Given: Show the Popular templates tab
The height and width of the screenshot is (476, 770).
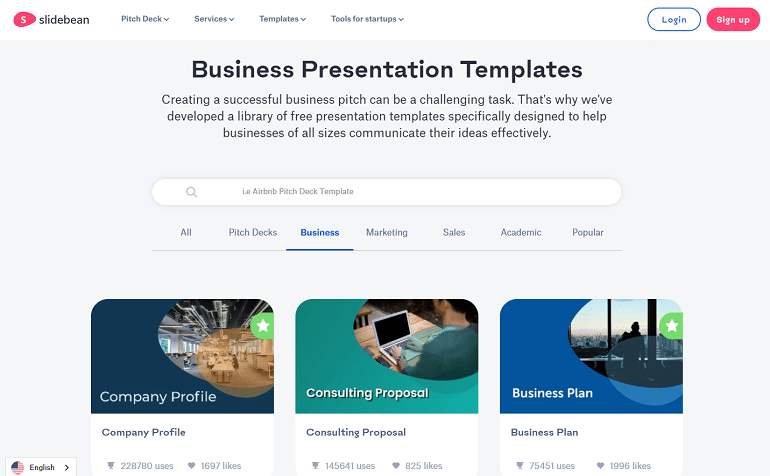Looking at the screenshot, I should (587, 232).
